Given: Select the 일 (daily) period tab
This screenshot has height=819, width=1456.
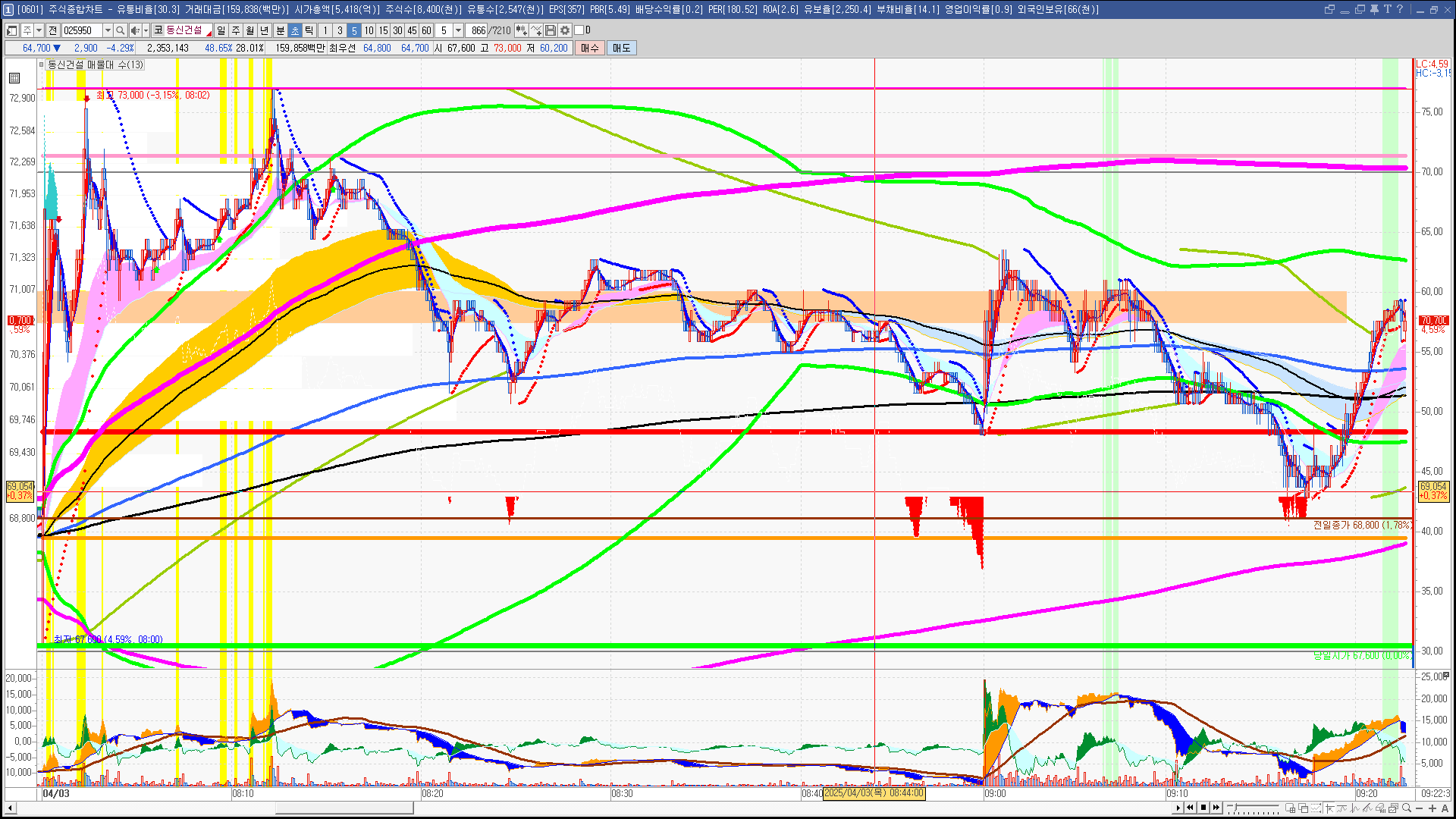Looking at the screenshot, I should click(221, 30).
